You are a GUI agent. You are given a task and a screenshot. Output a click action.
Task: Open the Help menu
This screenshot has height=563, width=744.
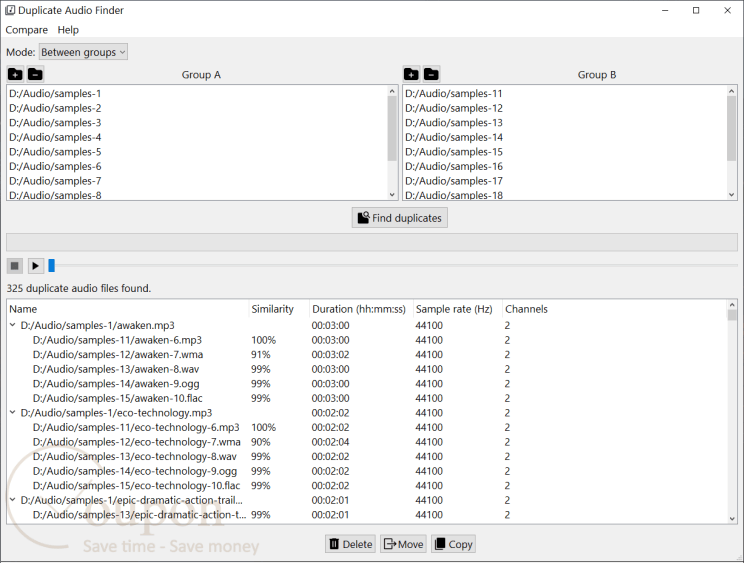coord(68,30)
